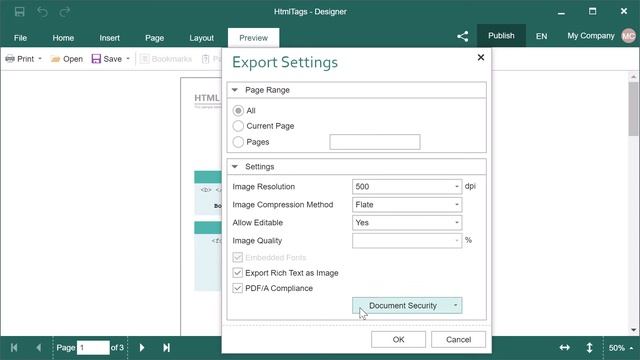Toggle the PDF/A Compliance checkbox
Viewport: 640px width, 360px height.
pyautogui.click(x=238, y=288)
